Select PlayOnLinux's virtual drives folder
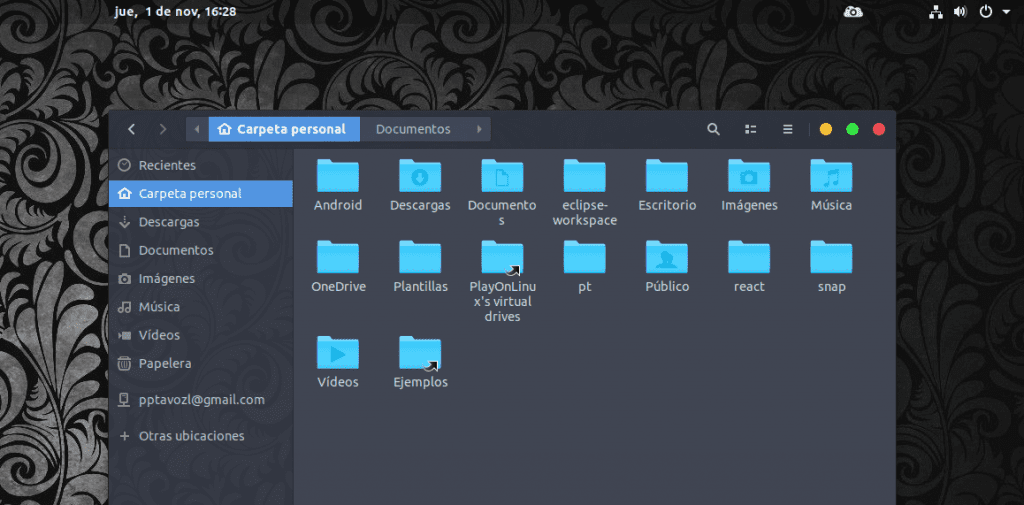Image resolution: width=1024 pixels, height=505 pixels. (502, 259)
